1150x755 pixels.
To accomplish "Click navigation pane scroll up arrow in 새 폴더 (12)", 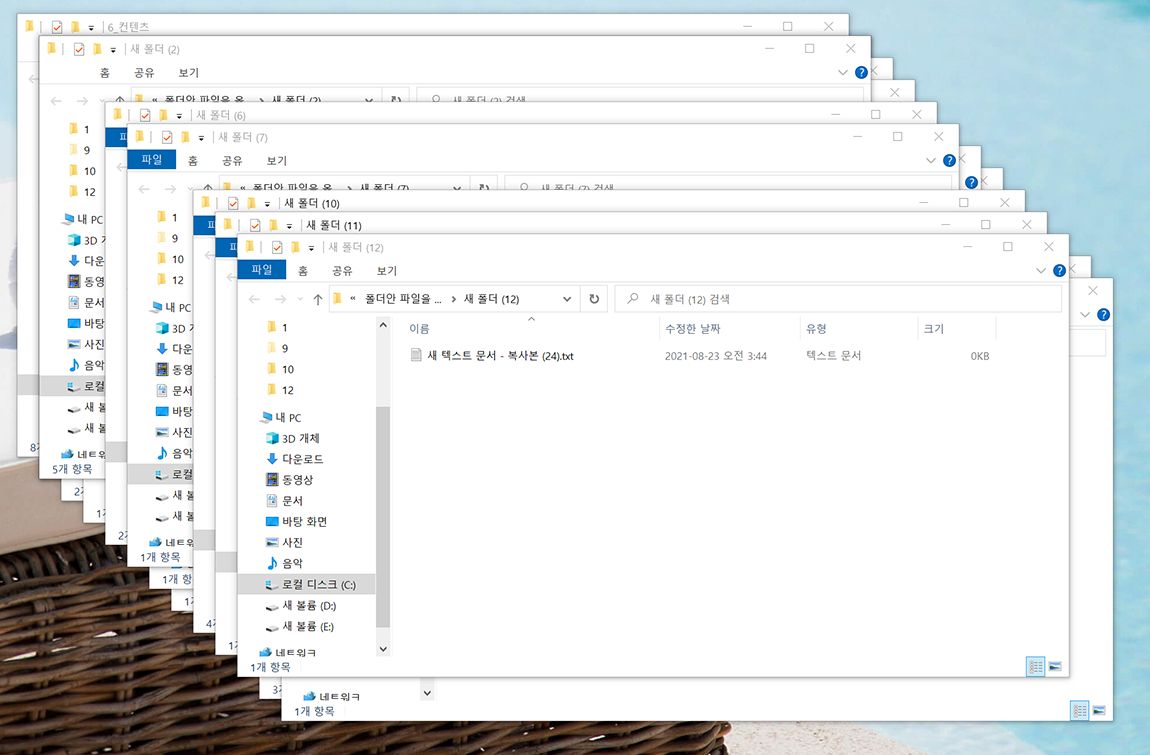I will 383,325.
